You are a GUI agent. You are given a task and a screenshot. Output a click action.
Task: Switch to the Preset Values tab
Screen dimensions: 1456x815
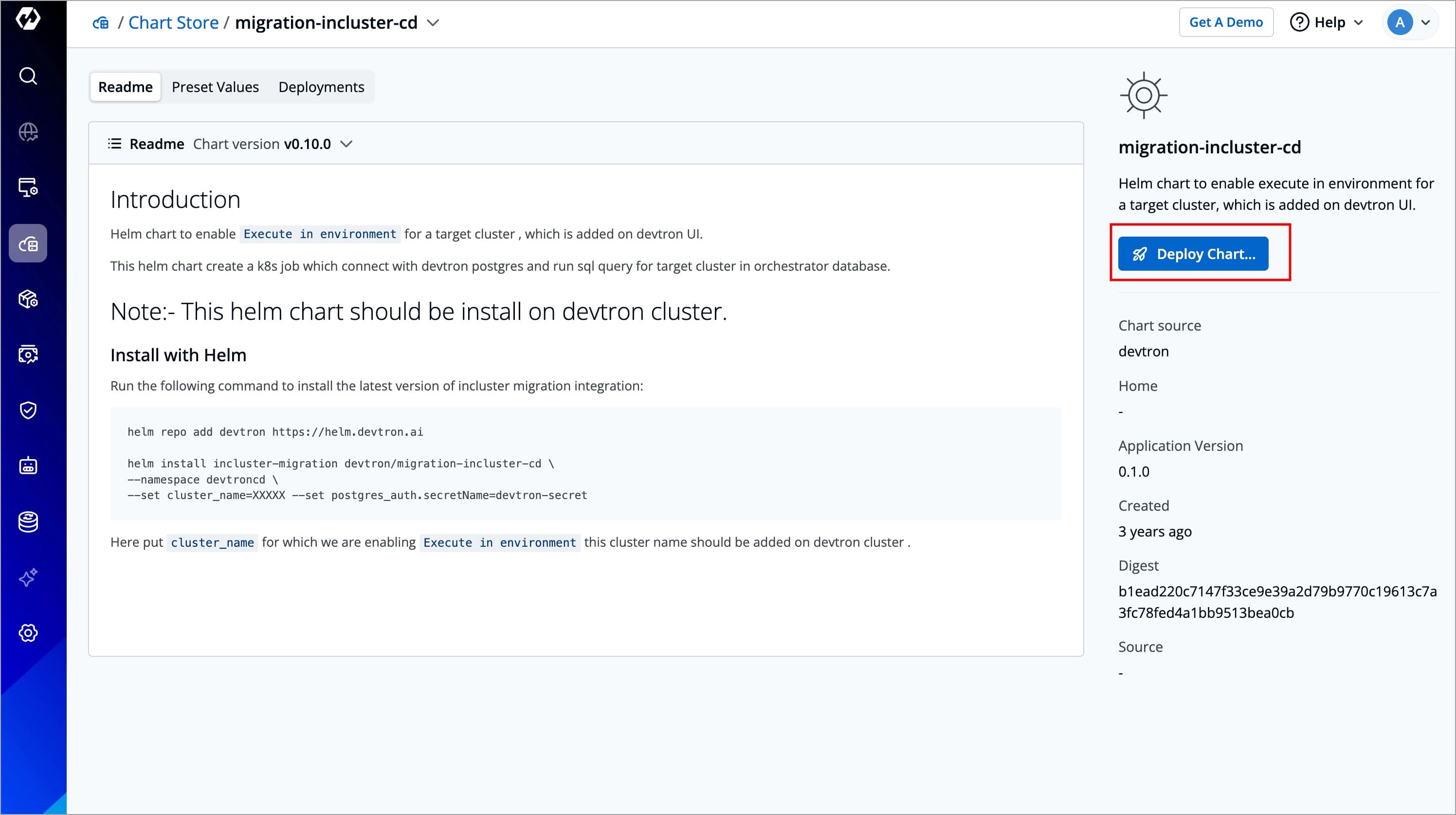coord(215,87)
